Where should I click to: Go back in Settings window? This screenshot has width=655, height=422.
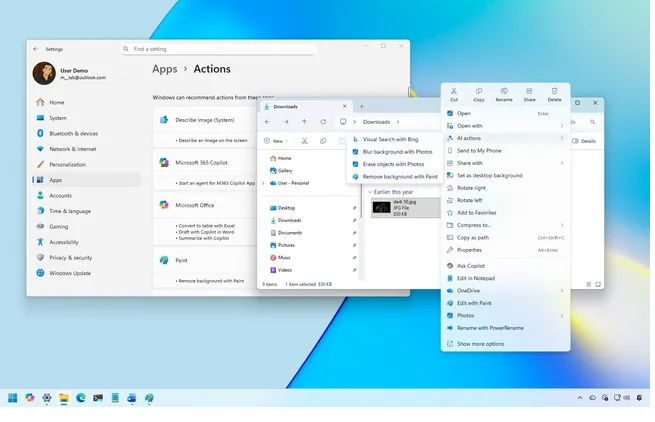(36, 49)
